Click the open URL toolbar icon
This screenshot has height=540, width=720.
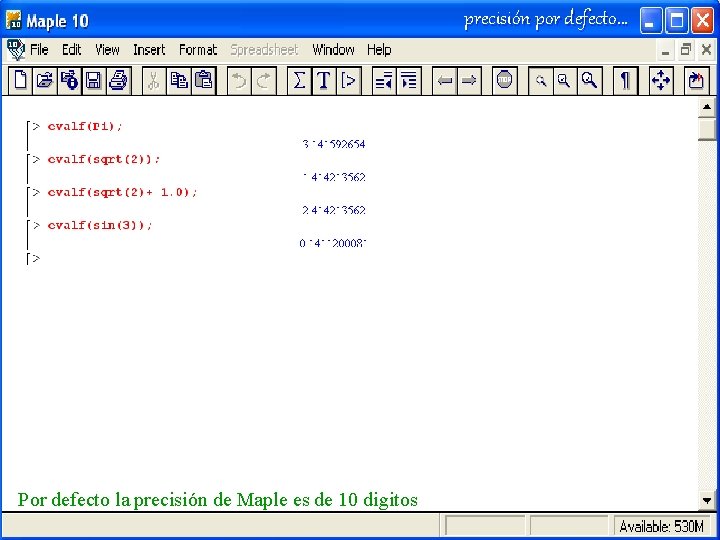(x=69, y=81)
